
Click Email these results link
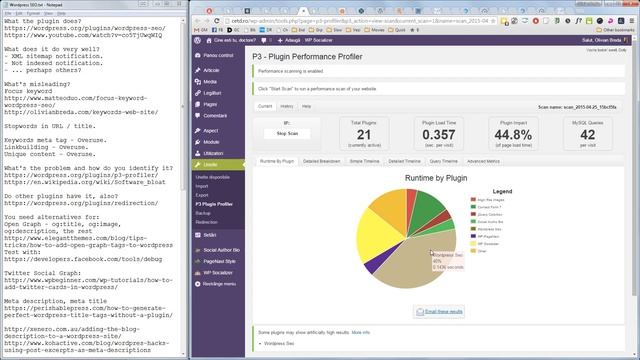coord(439,311)
